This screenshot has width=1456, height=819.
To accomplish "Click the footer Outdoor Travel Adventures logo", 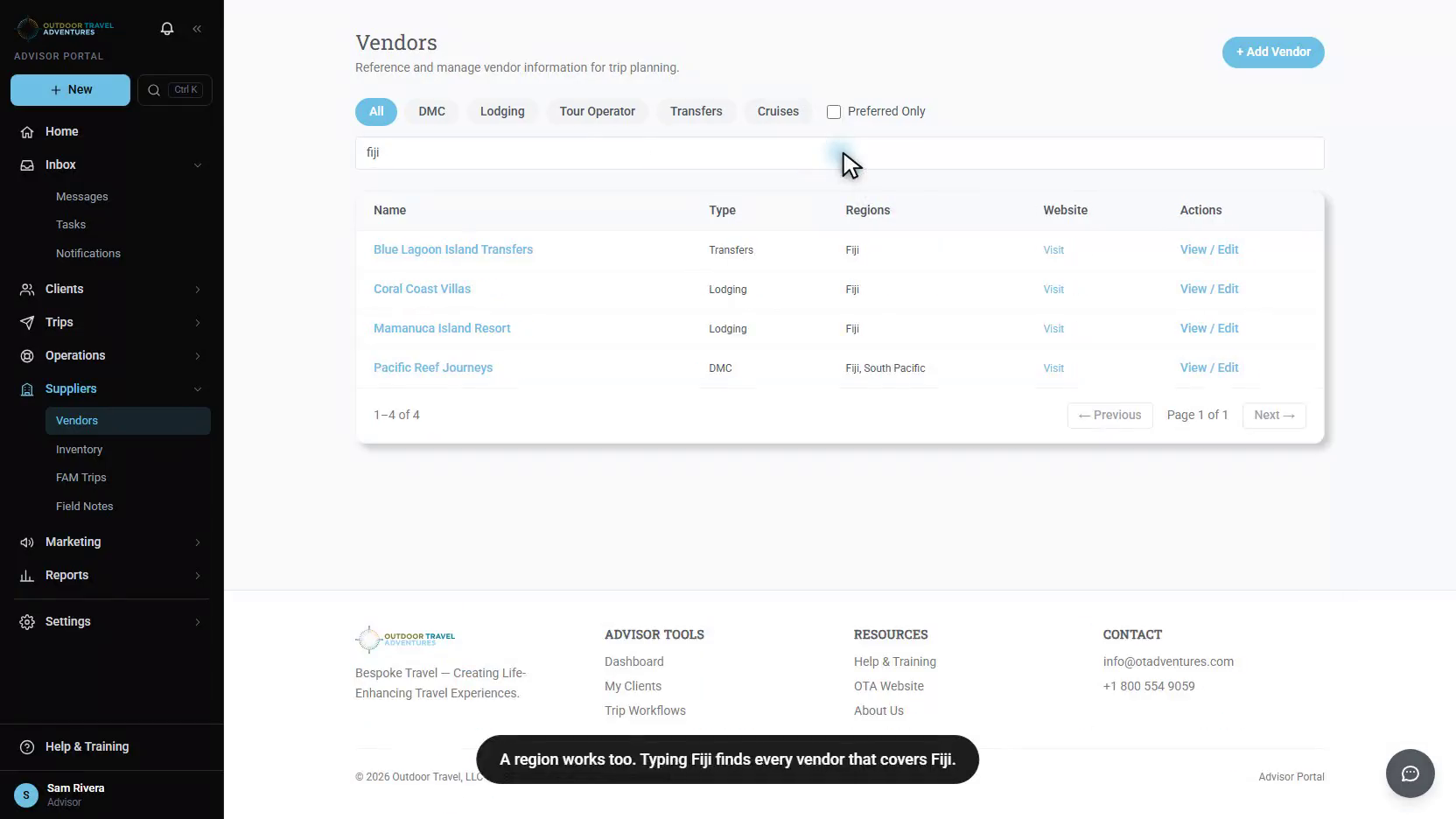I will (x=406, y=640).
